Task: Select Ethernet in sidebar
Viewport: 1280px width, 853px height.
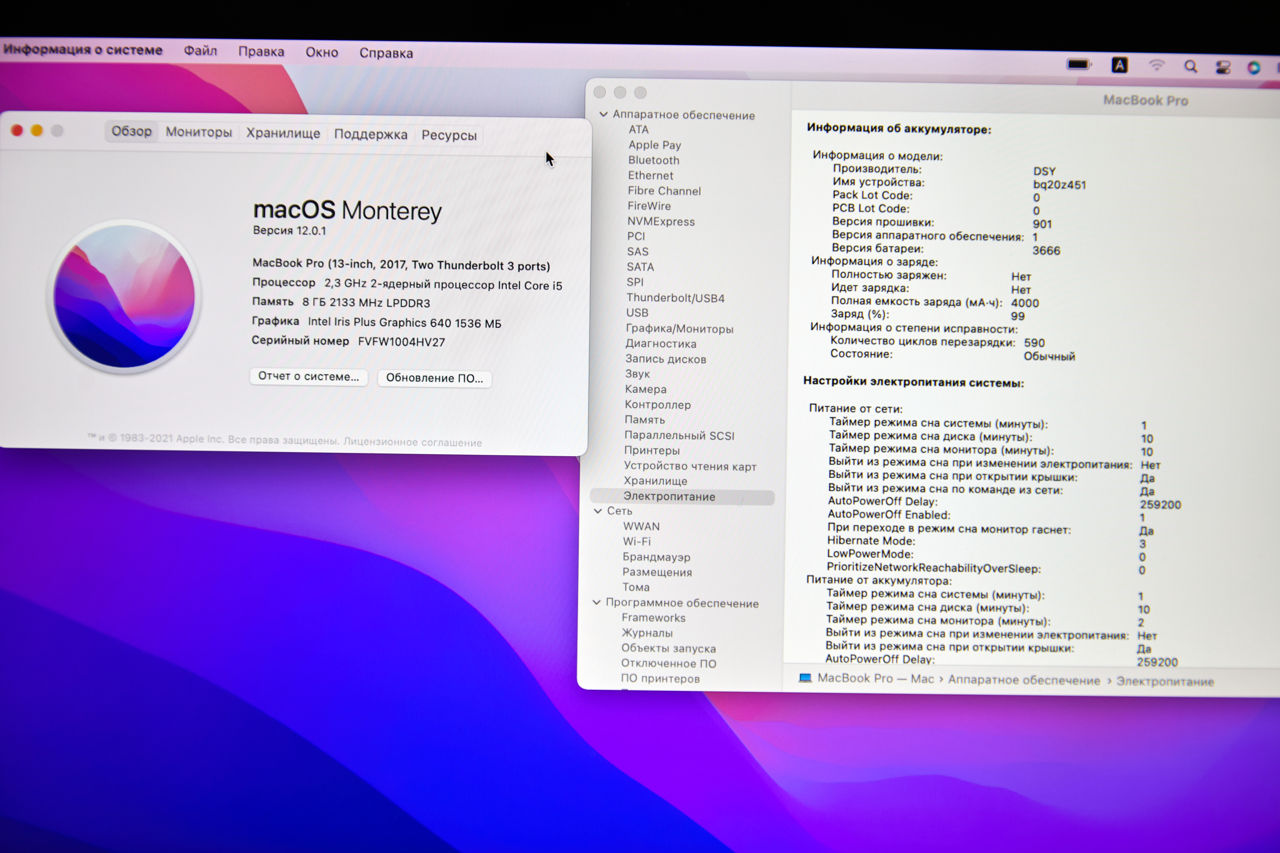Action: point(651,175)
